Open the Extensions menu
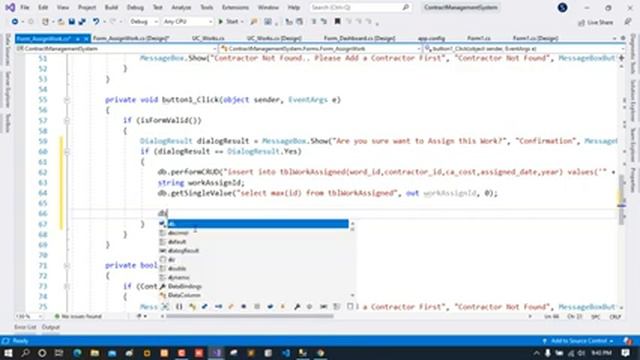640x360 pixels. coord(236,7)
